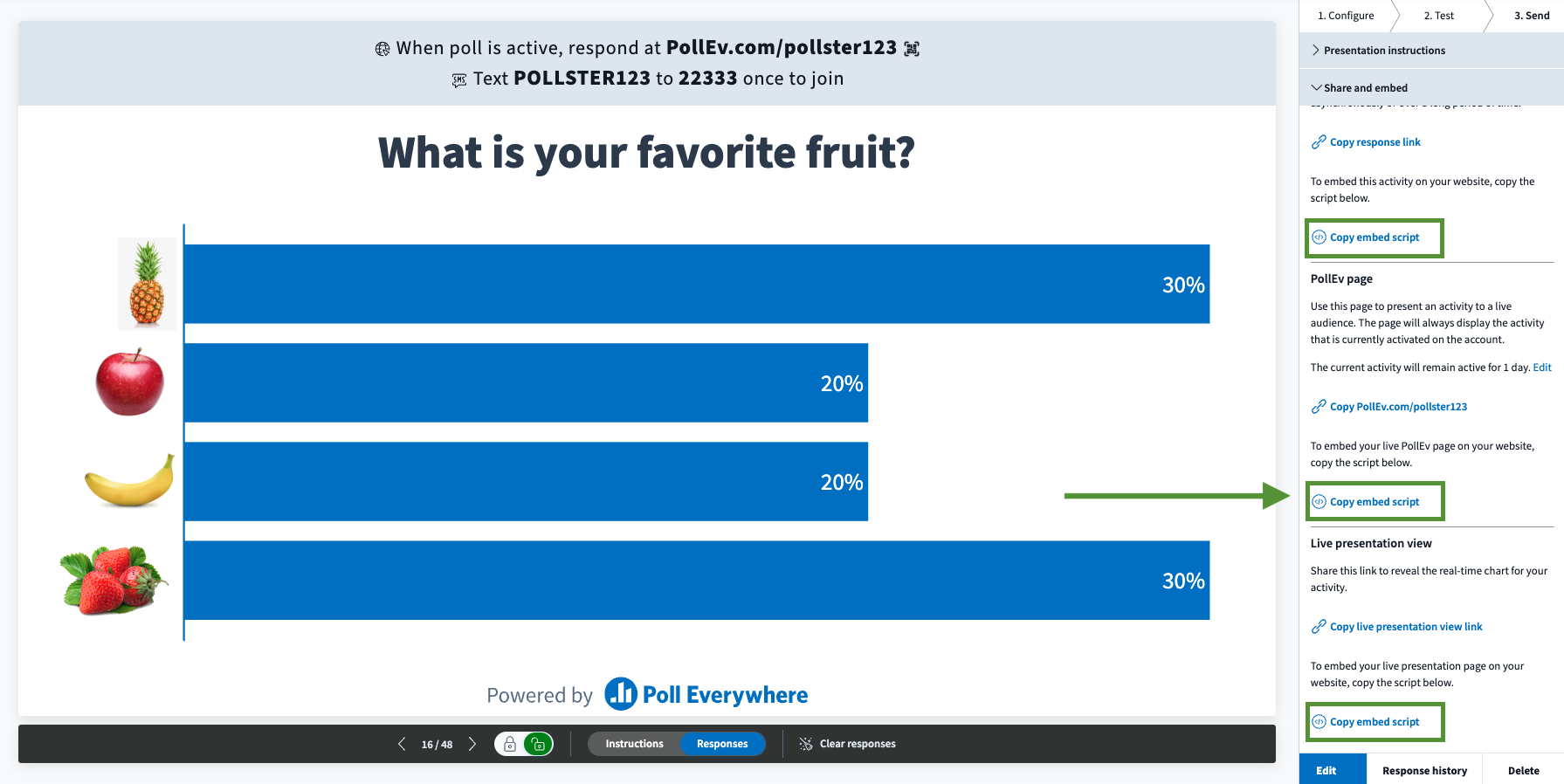Open the 1. Configure step
This screenshot has height=784, width=1564.
point(1347,15)
